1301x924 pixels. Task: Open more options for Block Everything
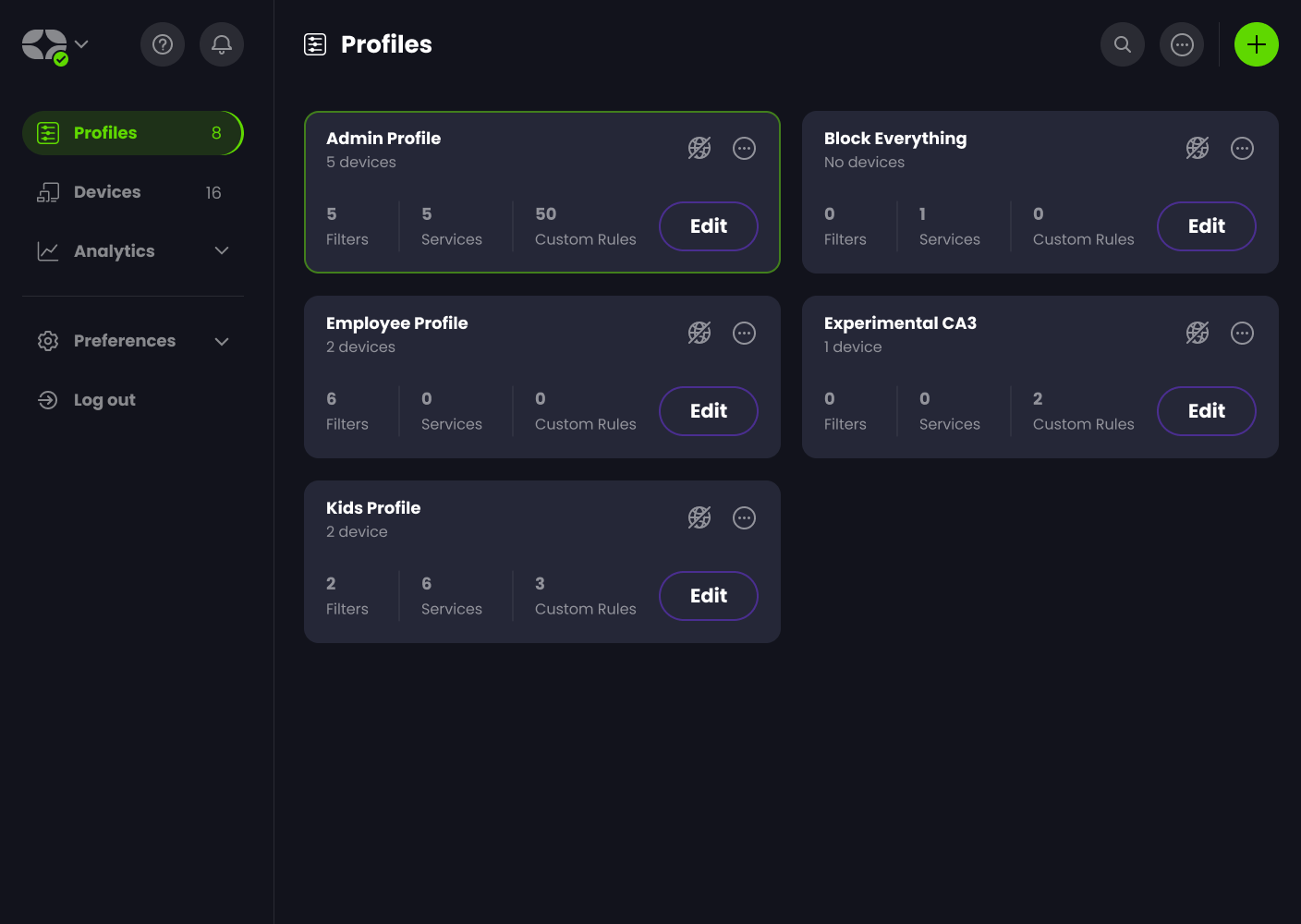pyautogui.click(x=1242, y=148)
